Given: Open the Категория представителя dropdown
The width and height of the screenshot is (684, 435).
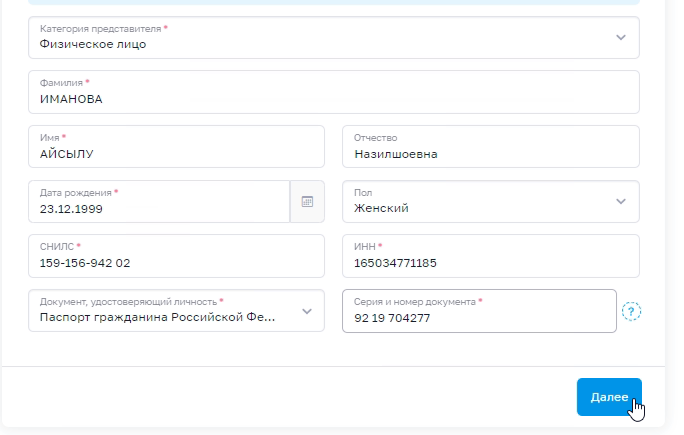Looking at the screenshot, I should pos(334,38).
